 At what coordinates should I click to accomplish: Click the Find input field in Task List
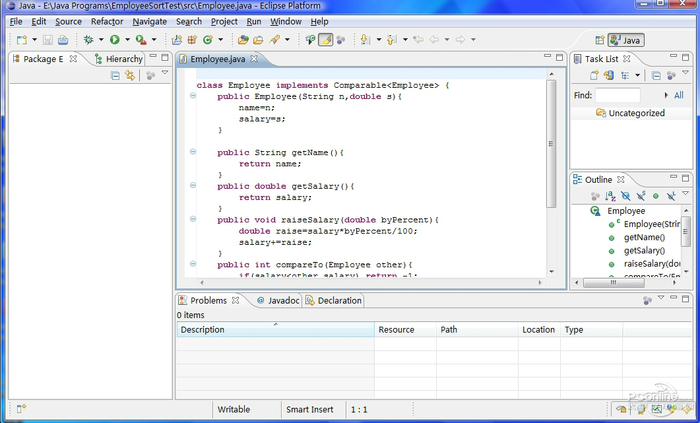(x=618, y=95)
